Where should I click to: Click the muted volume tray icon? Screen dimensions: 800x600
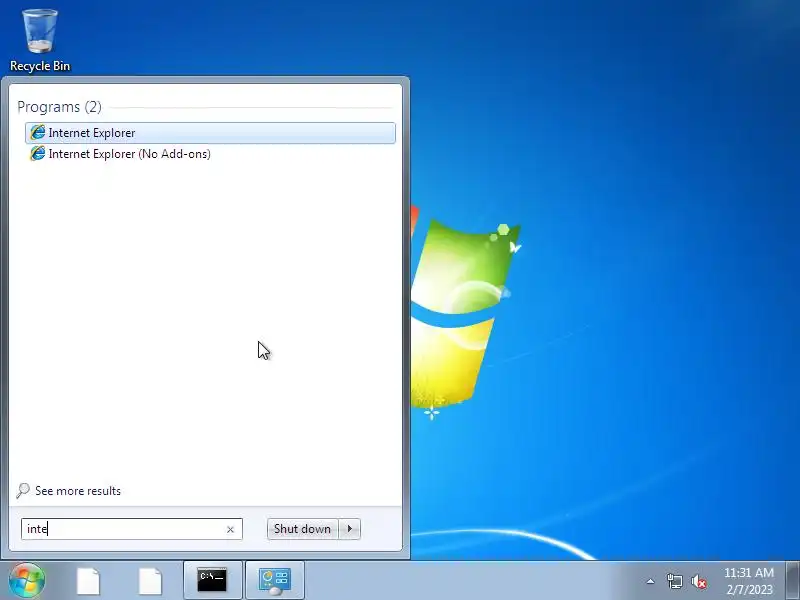[699, 581]
